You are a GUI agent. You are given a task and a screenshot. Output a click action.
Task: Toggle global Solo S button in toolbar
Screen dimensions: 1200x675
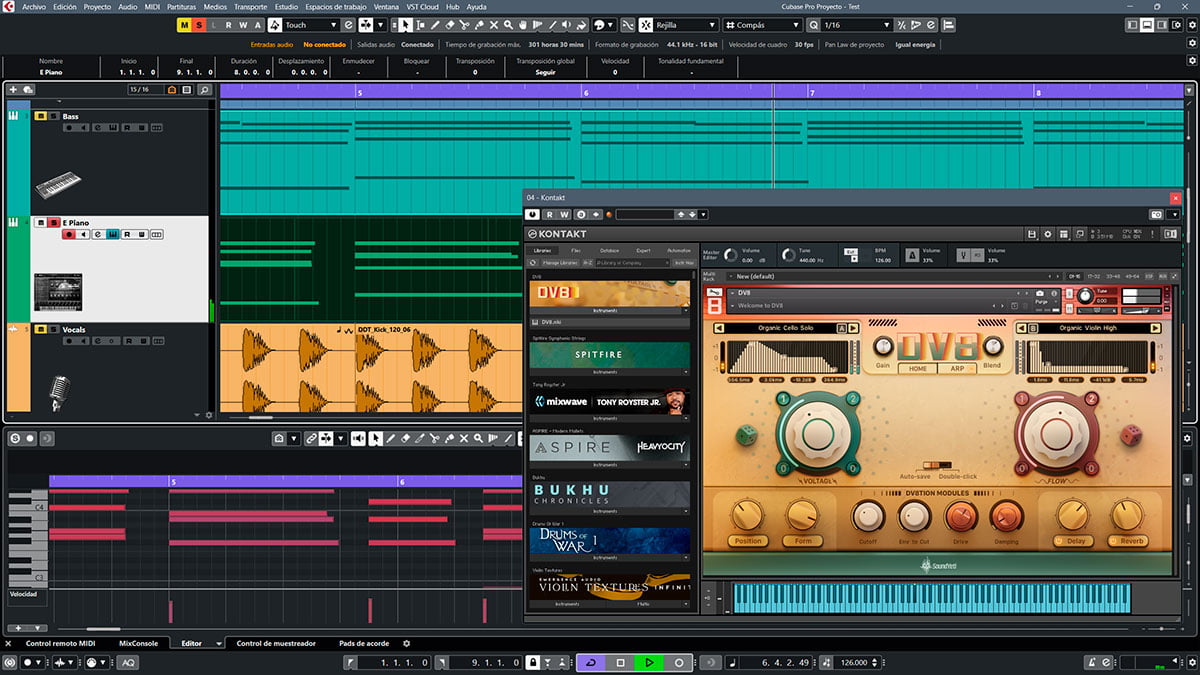coord(199,24)
